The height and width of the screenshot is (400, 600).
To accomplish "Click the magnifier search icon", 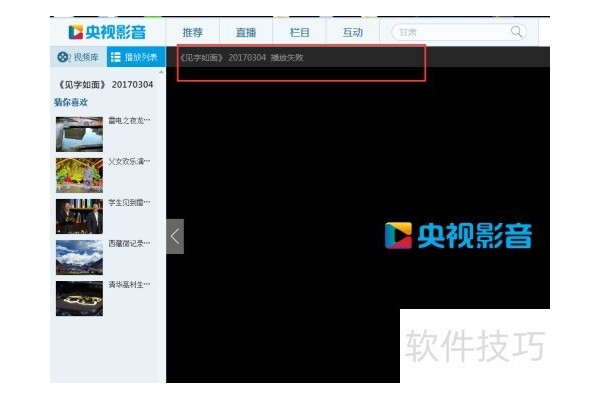I will (x=516, y=32).
